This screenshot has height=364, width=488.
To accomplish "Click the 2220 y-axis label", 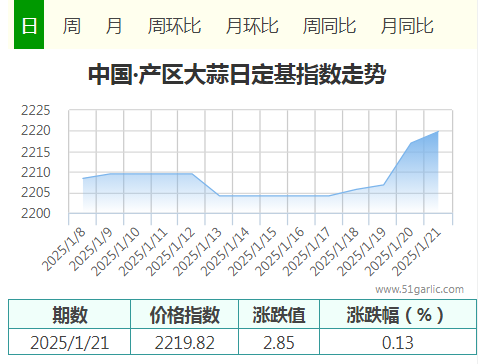I will (x=36, y=131).
